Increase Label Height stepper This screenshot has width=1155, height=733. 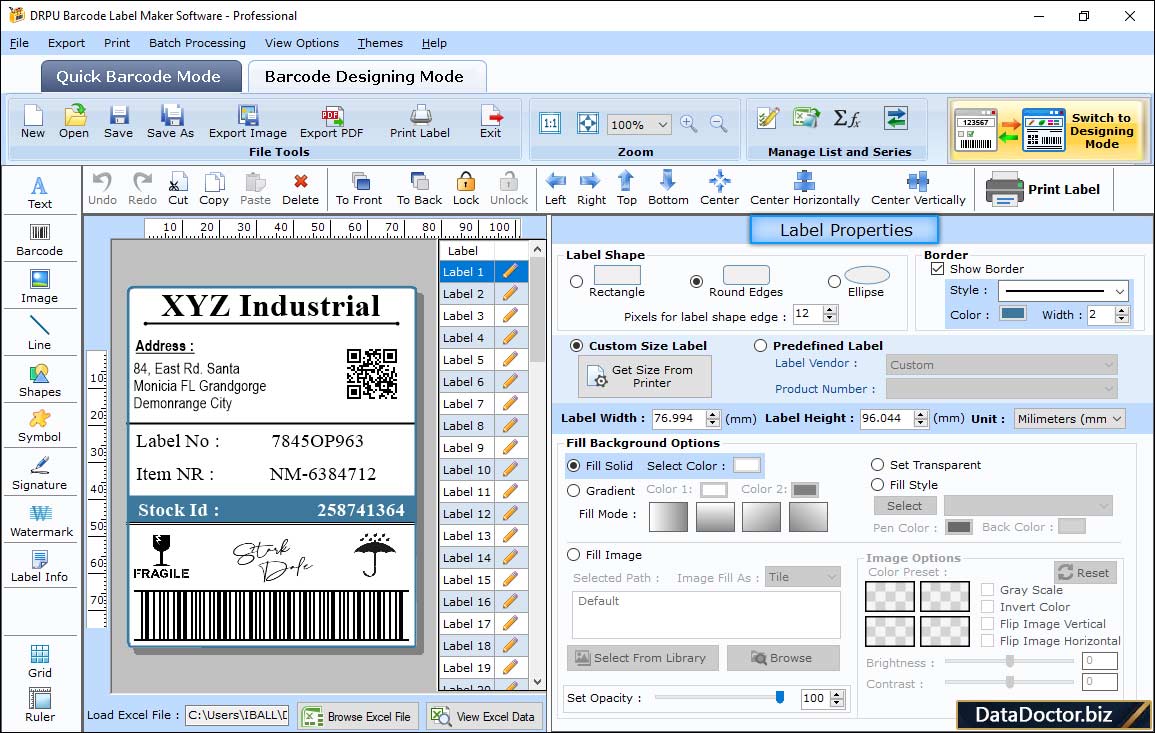click(x=921, y=414)
